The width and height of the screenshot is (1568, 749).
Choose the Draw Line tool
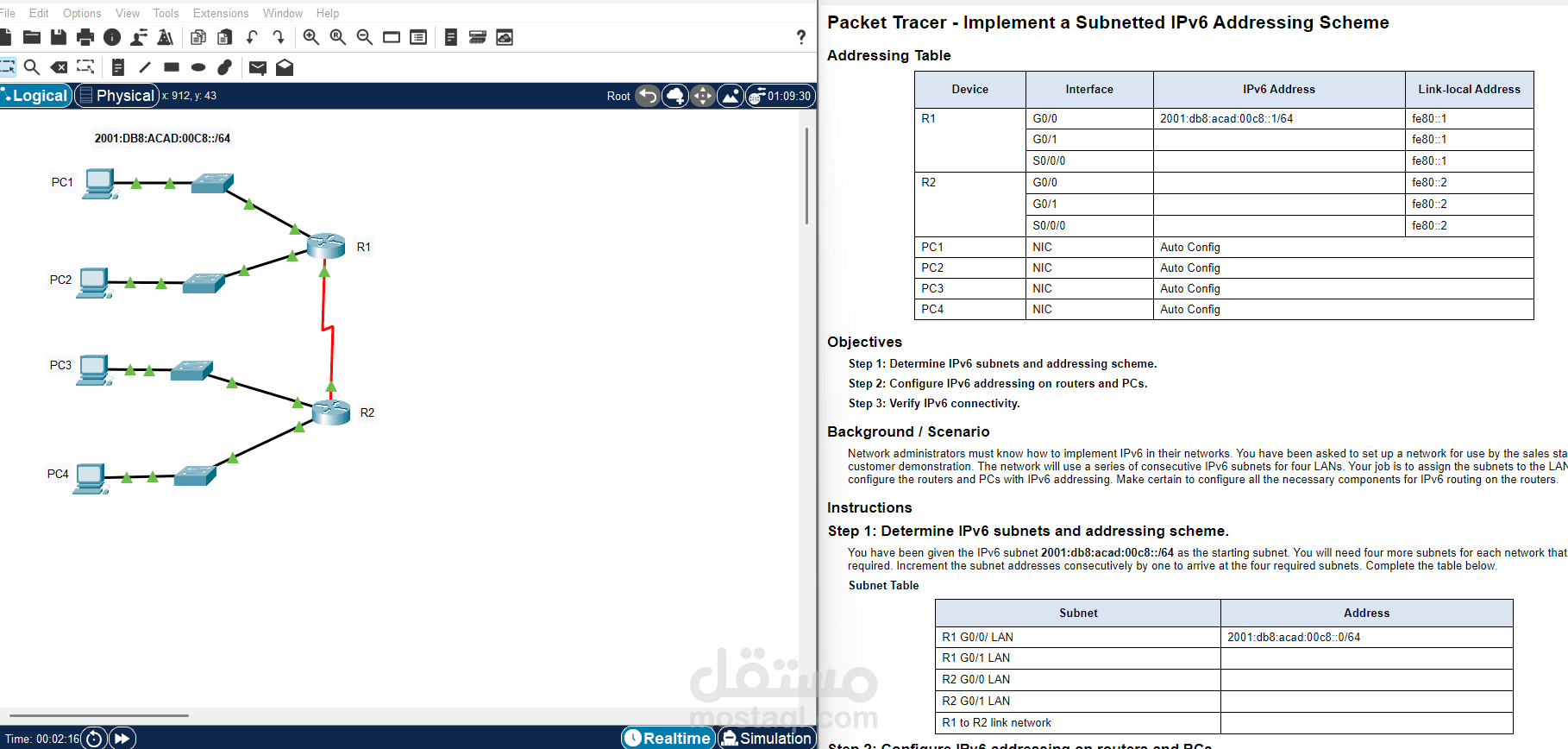[x=145, y=66]
